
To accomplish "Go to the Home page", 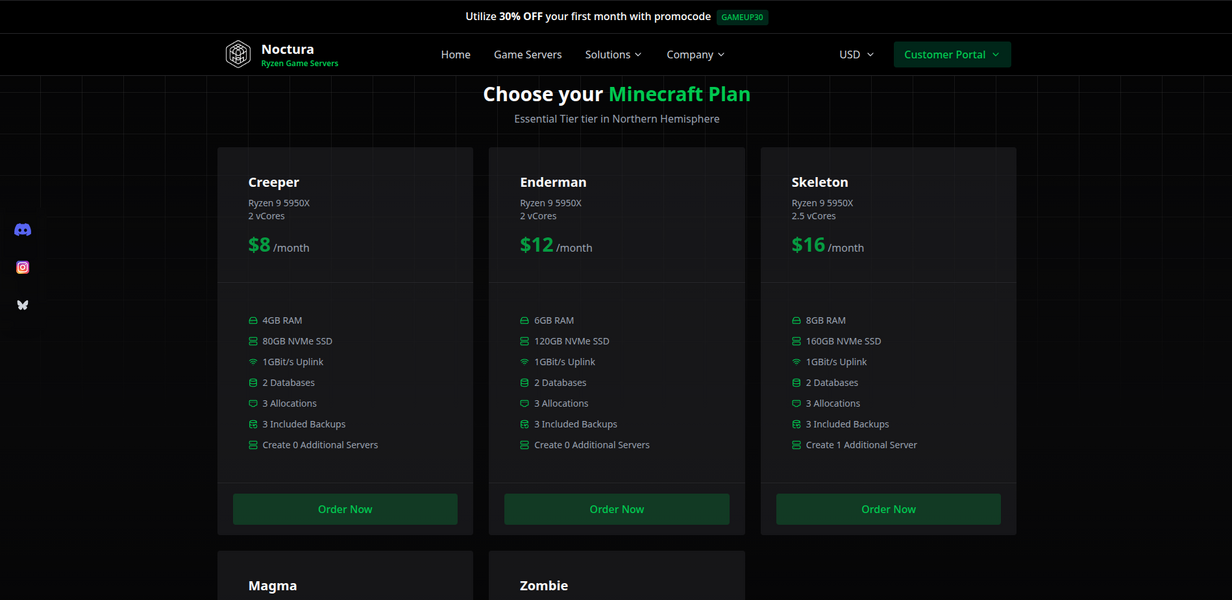I will pyautogui.click(x=456, y=55).
